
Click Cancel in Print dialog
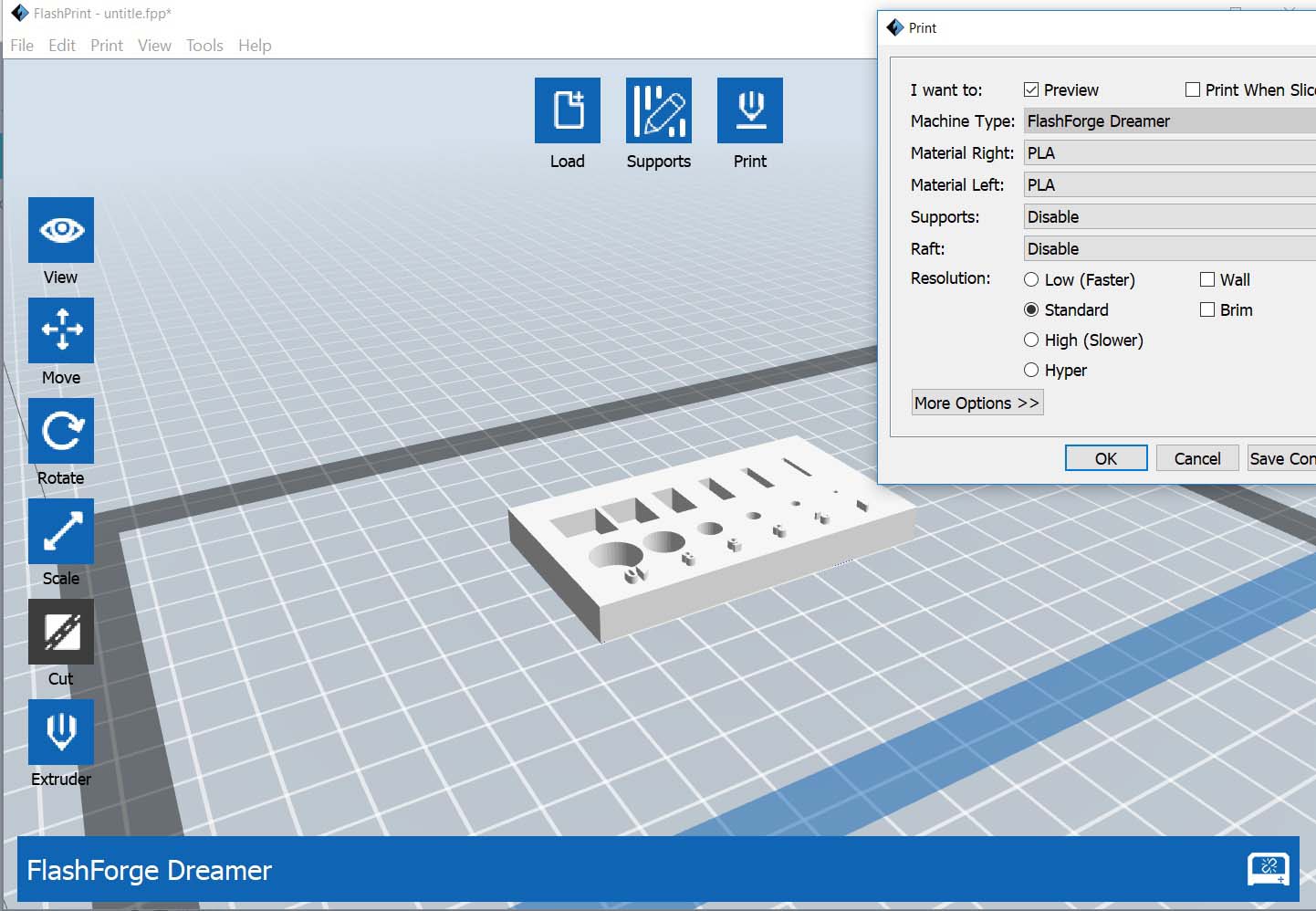(x=1197, y=458)
